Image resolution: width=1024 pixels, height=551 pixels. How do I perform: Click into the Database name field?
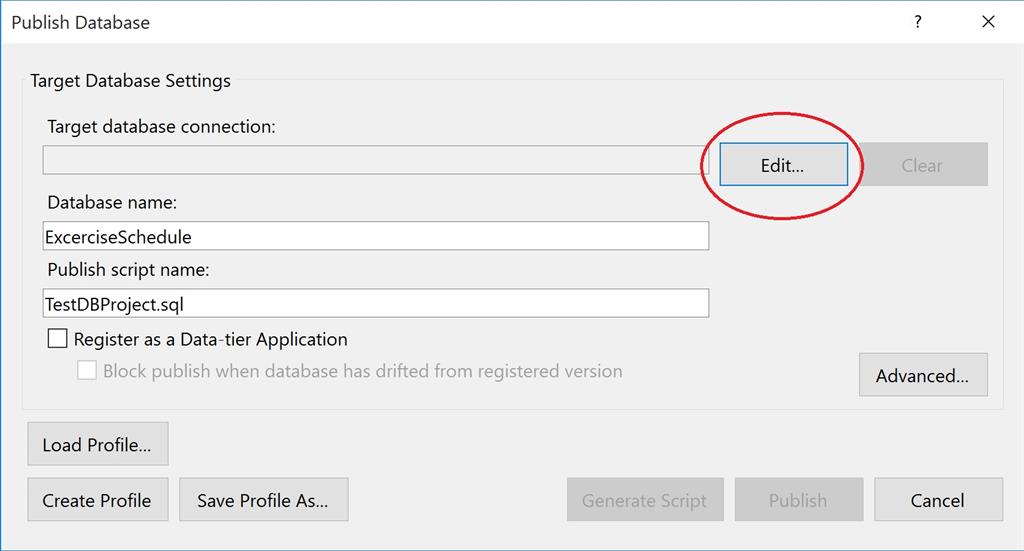375,237
